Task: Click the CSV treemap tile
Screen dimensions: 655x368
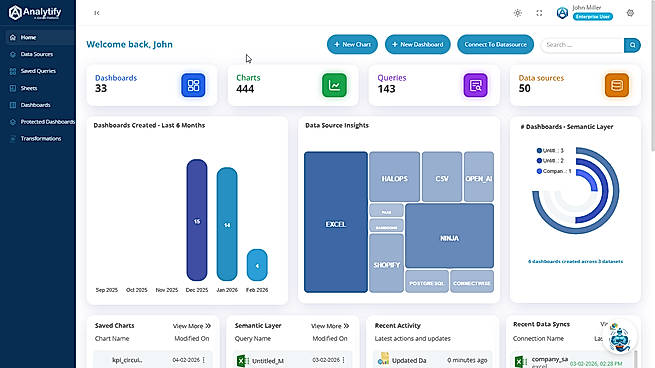Action: (442, 177)
